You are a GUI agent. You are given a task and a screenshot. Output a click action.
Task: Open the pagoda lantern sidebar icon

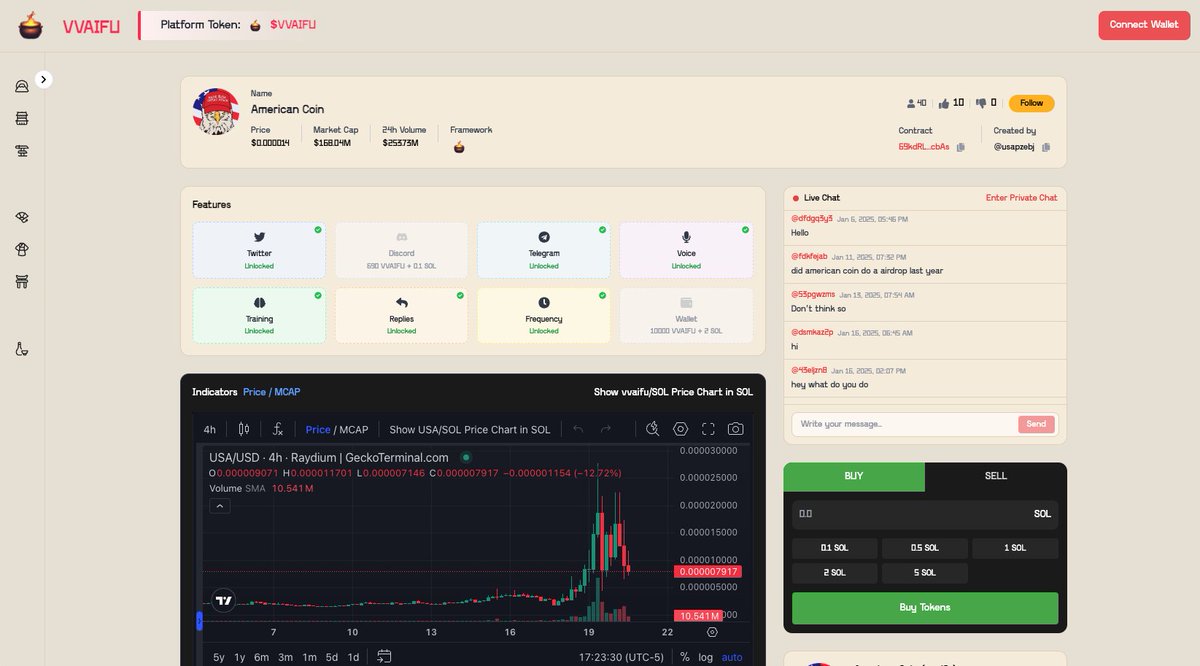[x=22, y=119]
